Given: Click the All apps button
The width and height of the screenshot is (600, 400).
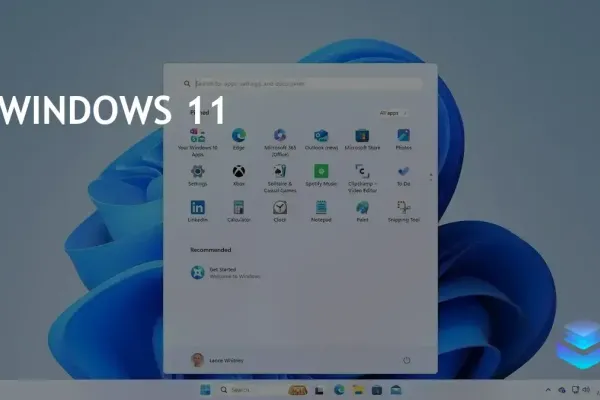Looking at the screenshot, I should [393, 113].
